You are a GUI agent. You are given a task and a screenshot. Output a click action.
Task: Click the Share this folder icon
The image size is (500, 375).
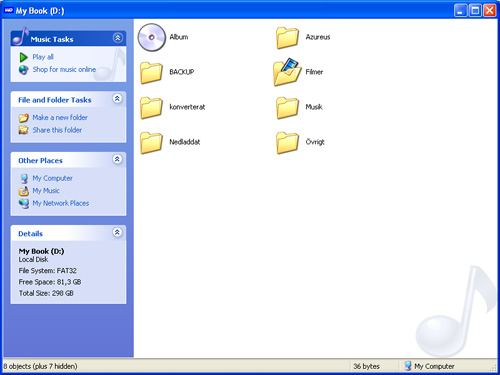[x=23, y=130]
